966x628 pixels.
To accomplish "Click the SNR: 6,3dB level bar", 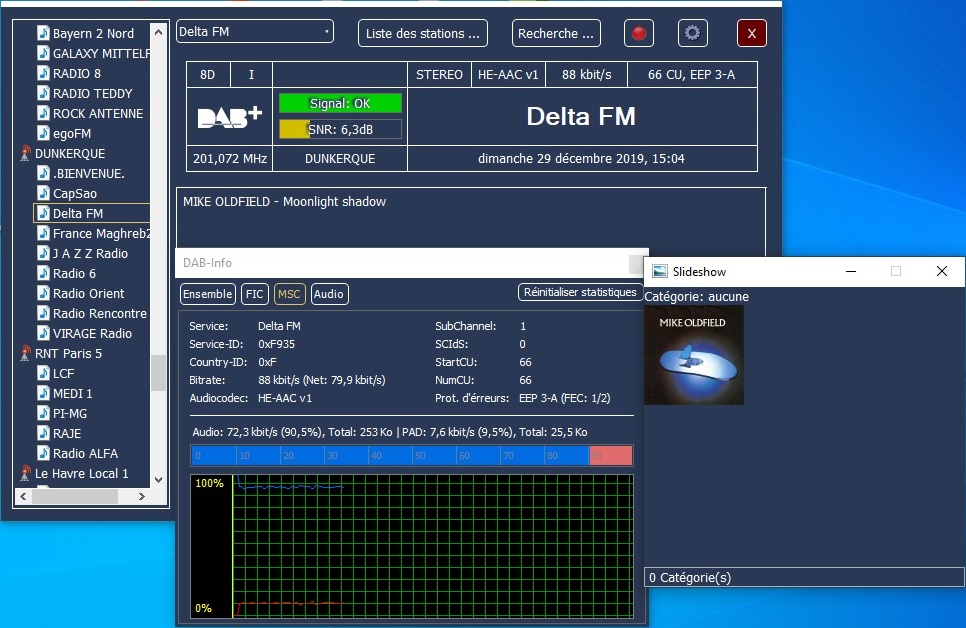I will (x=340, y=129).
